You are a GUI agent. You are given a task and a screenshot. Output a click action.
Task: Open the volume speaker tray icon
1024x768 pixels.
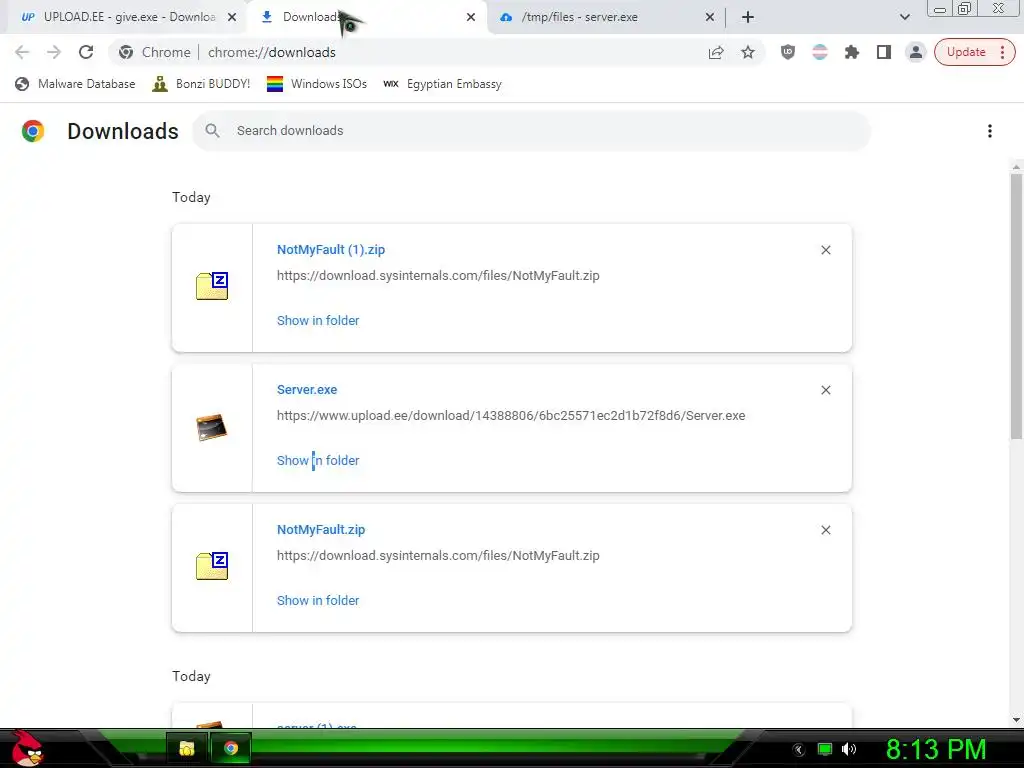848,749
